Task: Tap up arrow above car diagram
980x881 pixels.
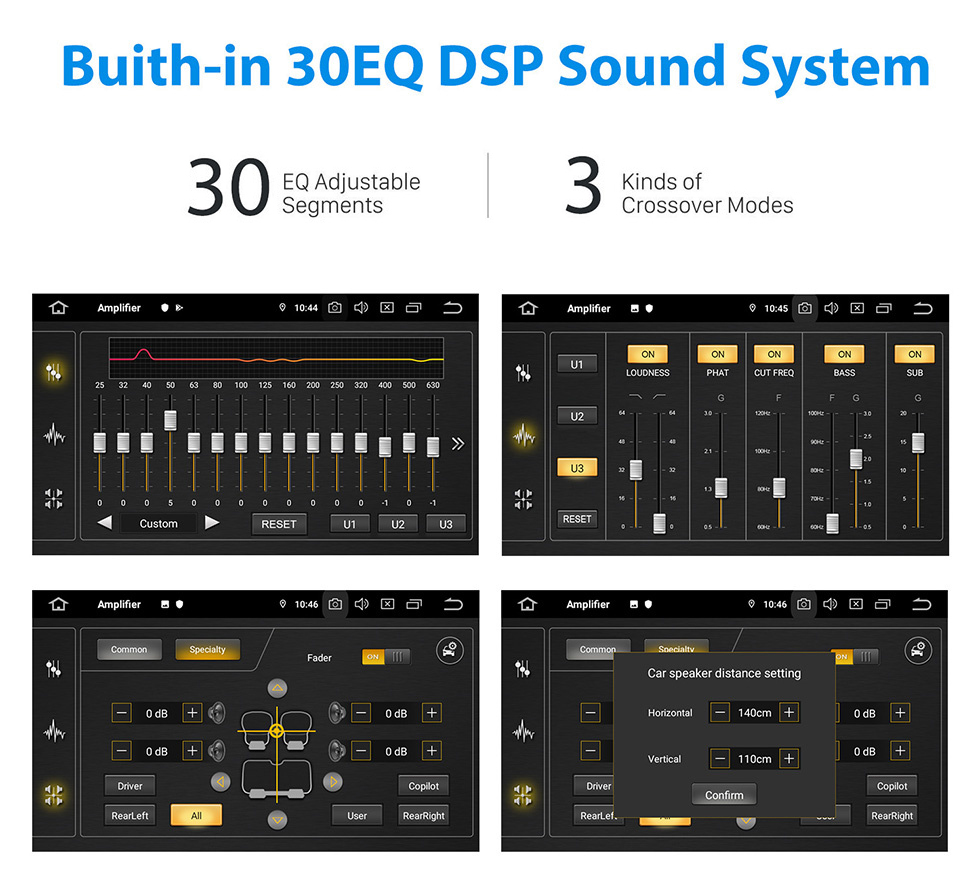Action: (278, 689)
